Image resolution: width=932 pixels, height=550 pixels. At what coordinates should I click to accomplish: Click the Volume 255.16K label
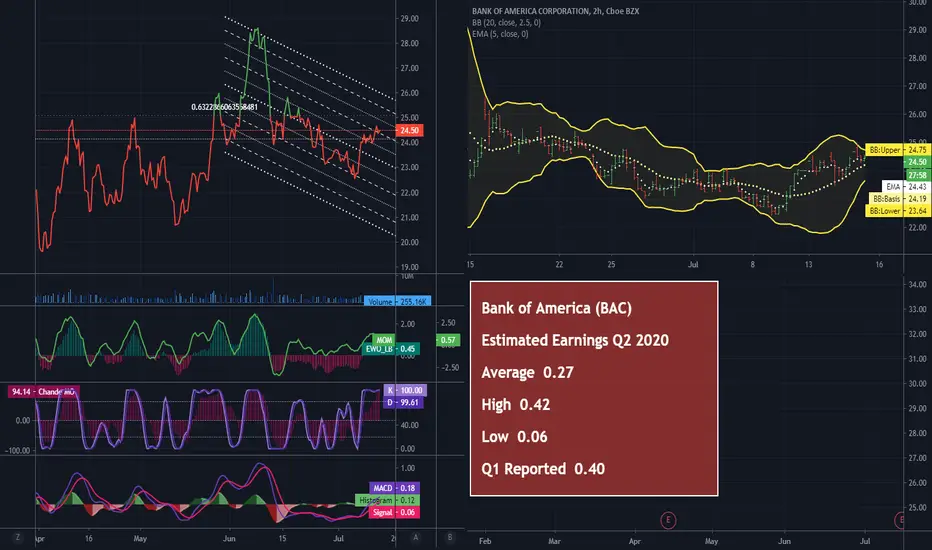point(397,301)
